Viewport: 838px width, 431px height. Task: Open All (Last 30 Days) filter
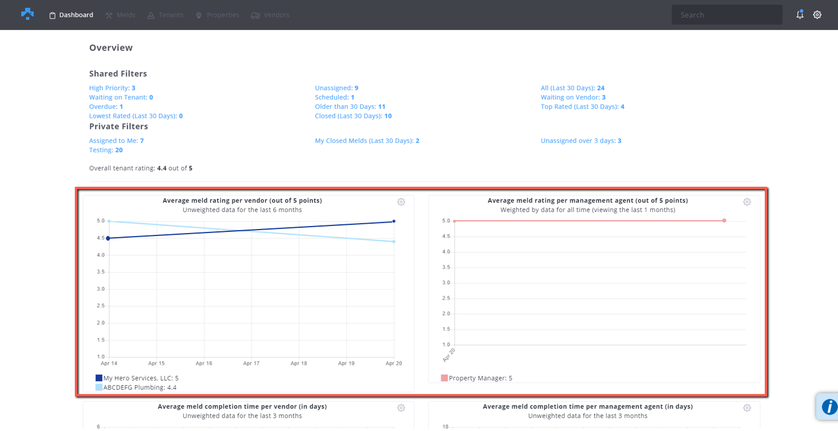572,88
